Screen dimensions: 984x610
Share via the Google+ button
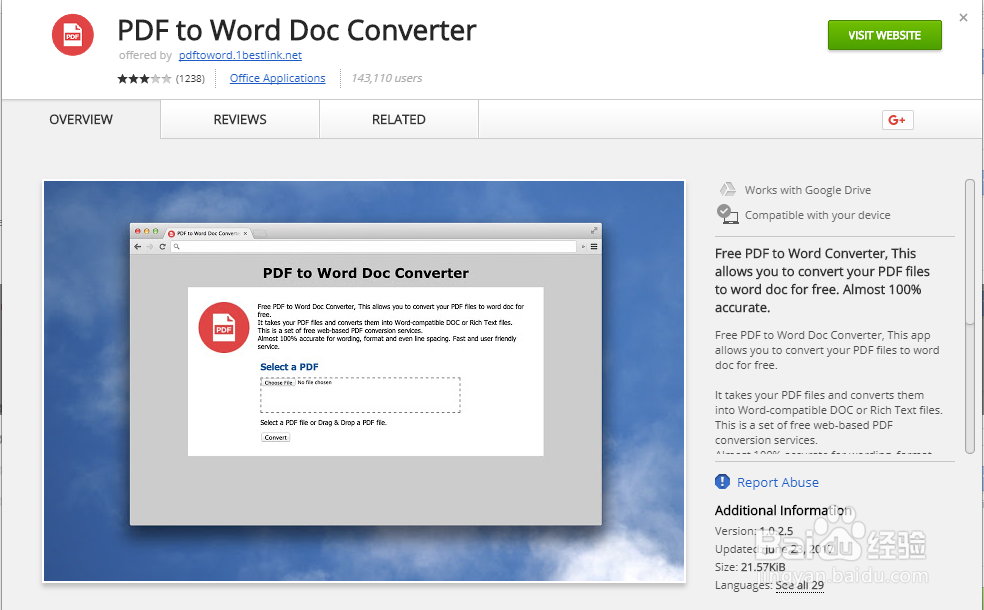(x=897, y=120)
